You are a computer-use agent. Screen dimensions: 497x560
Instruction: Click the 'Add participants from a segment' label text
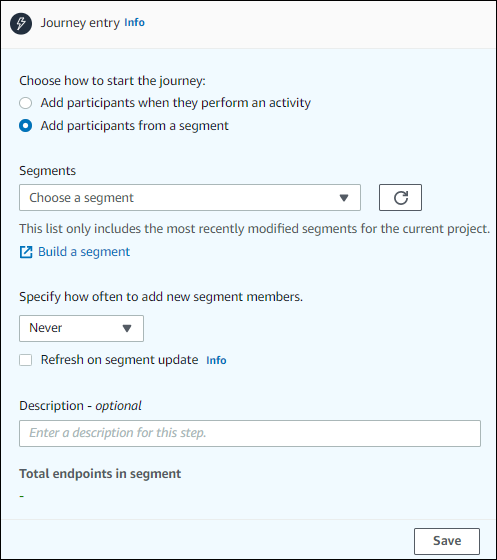(x=135, y=126)
